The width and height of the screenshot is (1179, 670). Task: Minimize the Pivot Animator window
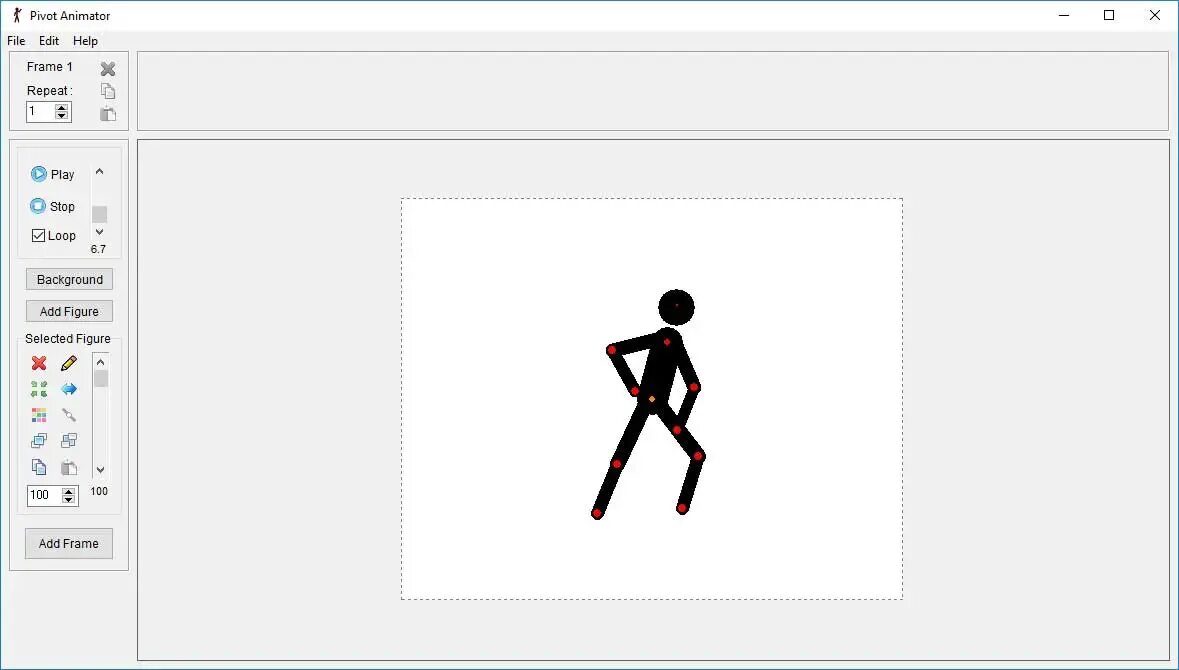pos(1064,15)
